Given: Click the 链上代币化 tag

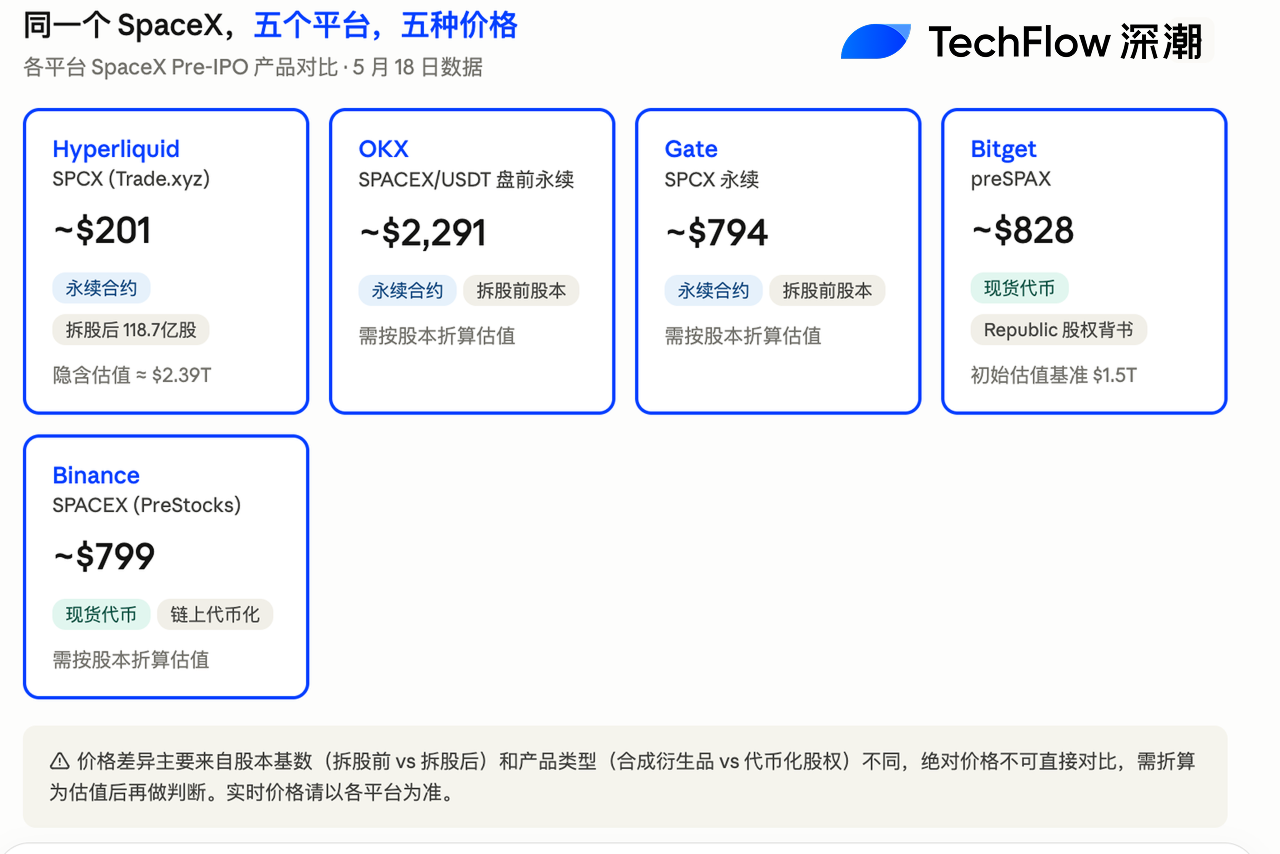Looking at the screenshot, I should (x=215, y=615).
